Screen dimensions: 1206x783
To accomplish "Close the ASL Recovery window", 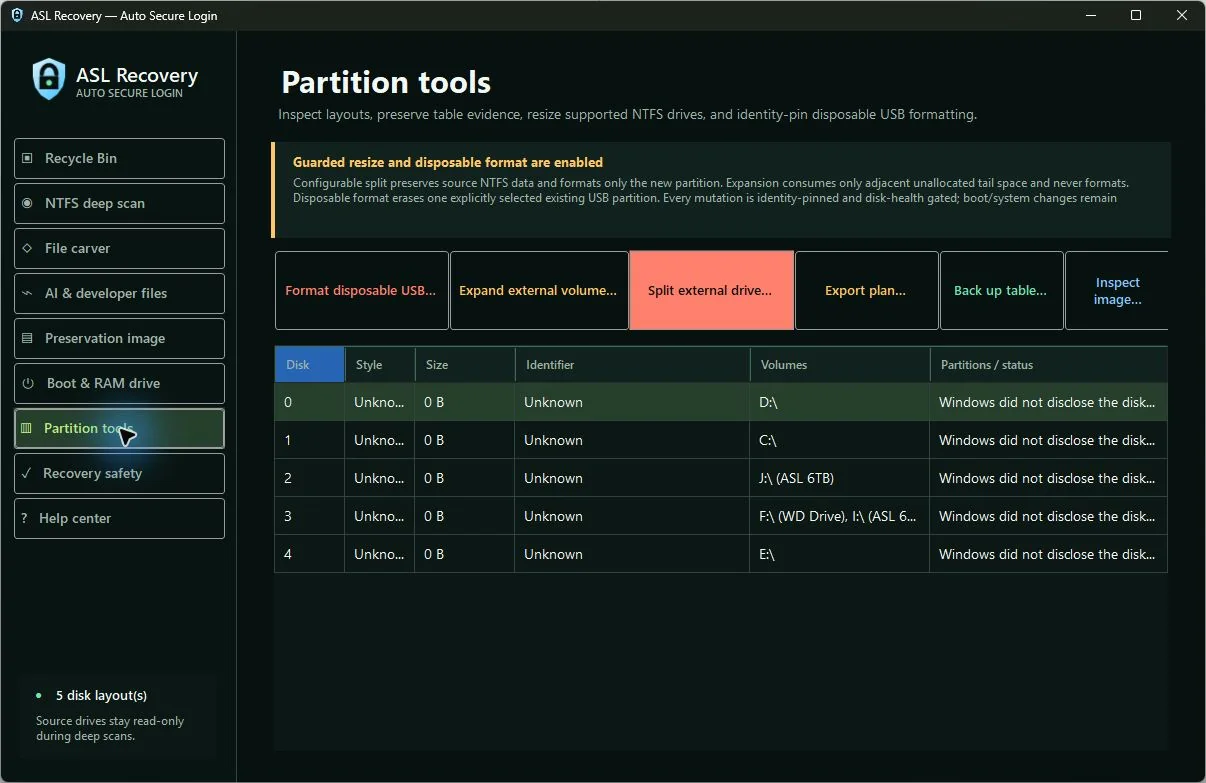I will [x=1182, y=15].
